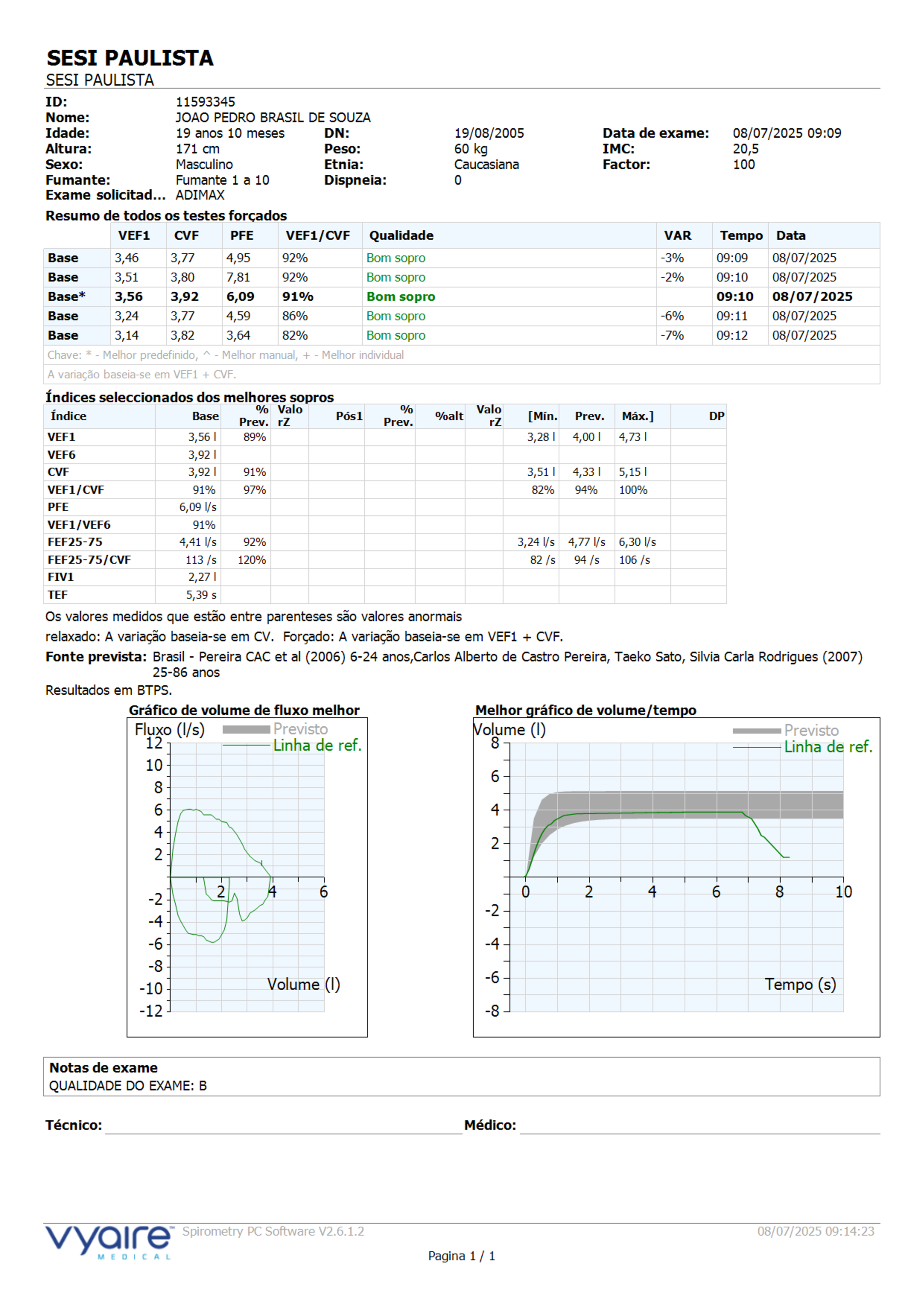The width and height of the screenshot is (924, 1306).
Task: Click the PFE base value 6,09 l/s
Action: [197, 507]
